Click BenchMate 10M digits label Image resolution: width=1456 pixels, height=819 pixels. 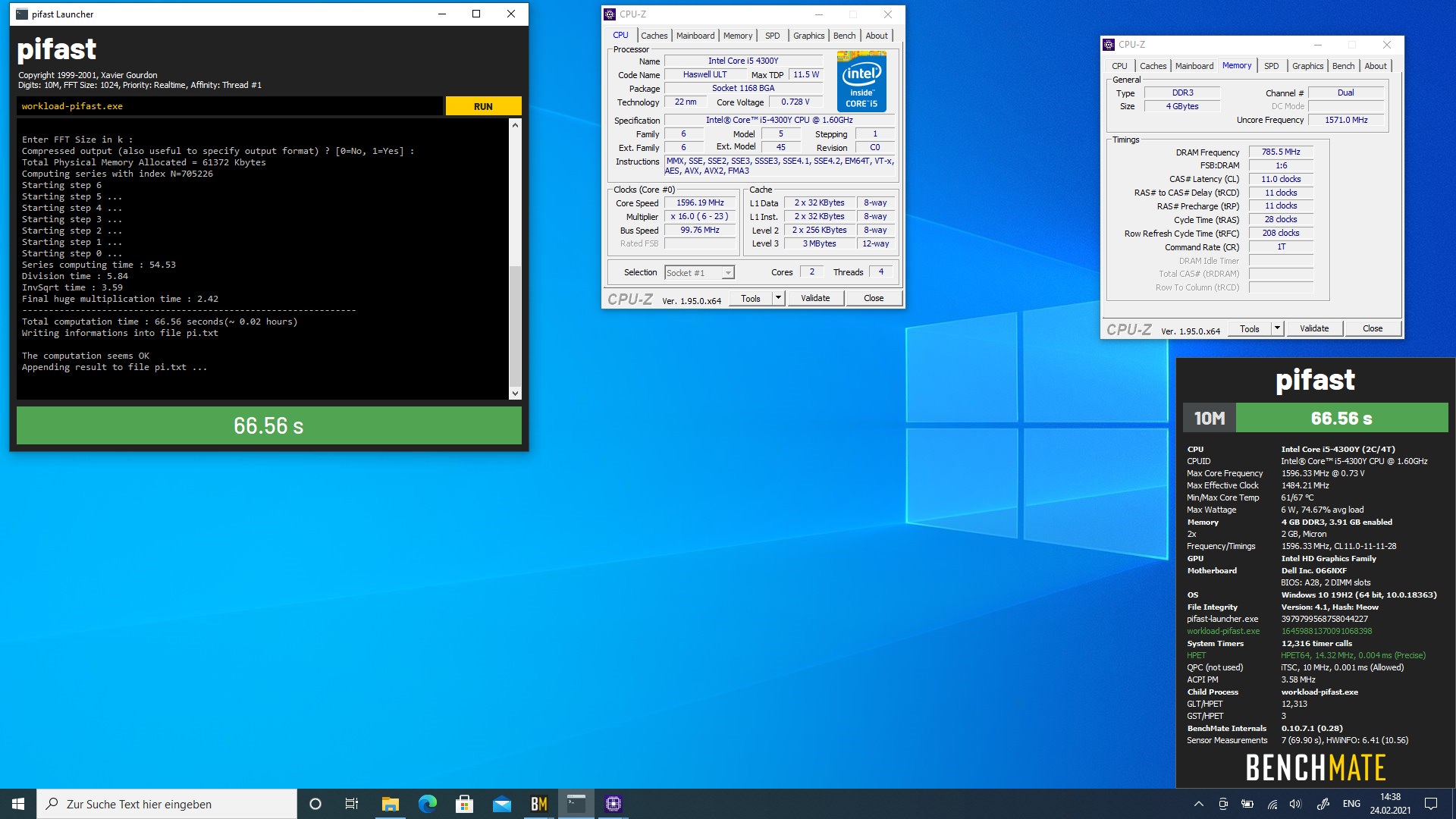coord(1210,418)
